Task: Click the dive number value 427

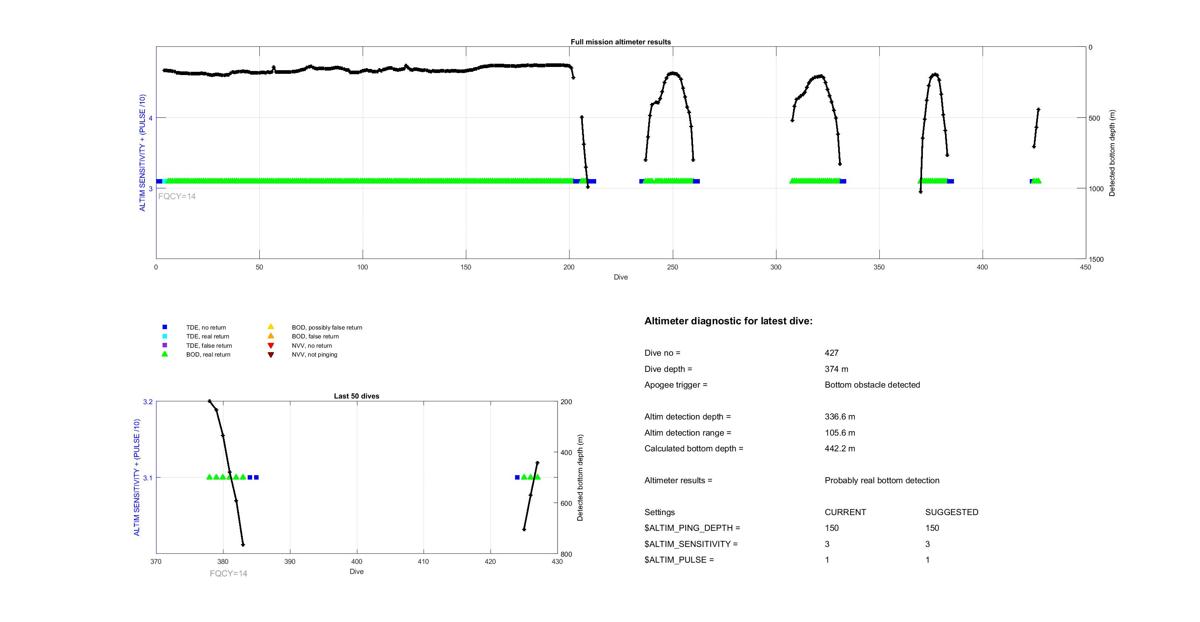Action: [x=832, y=353]
